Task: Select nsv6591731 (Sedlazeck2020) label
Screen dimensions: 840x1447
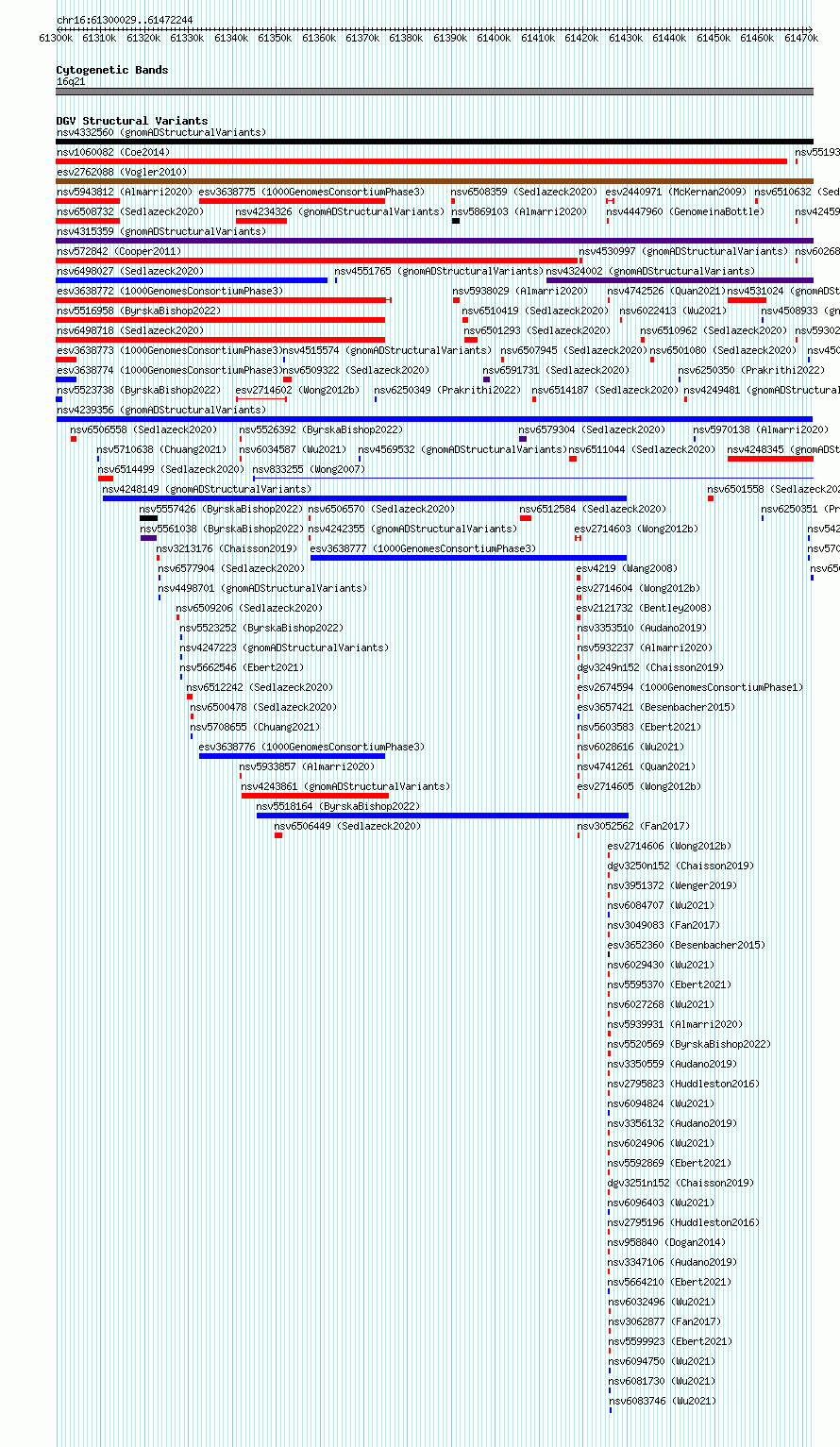Action: (x=557, y=370)
